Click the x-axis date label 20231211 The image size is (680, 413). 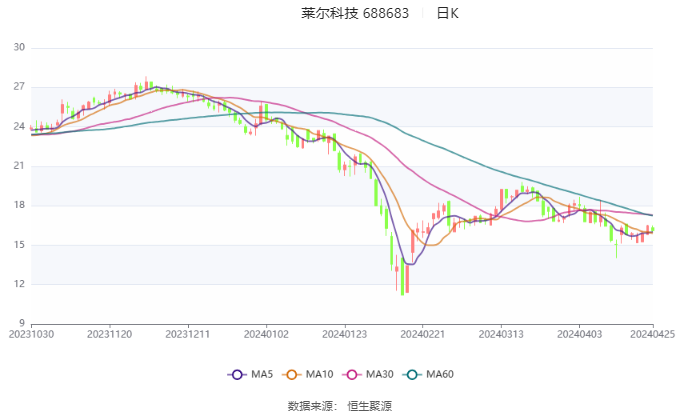pyautogui.click(x=188, y=334)
